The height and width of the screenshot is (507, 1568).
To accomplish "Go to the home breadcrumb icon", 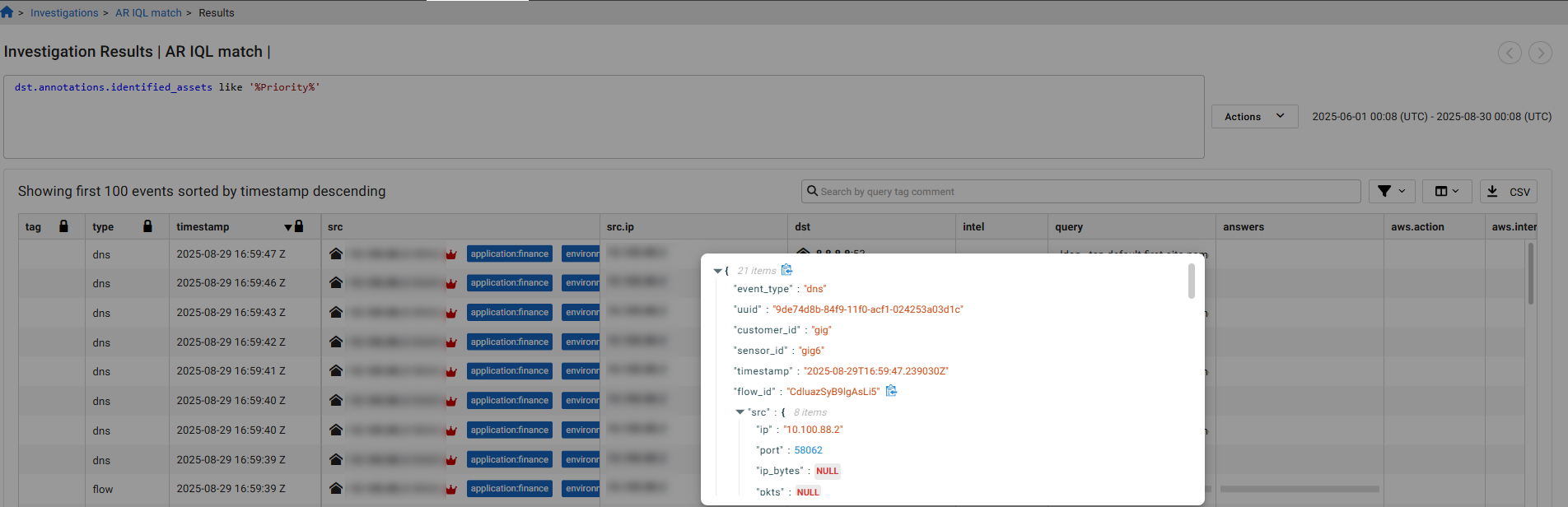I will pyautogui.click(x=7, y=12).
